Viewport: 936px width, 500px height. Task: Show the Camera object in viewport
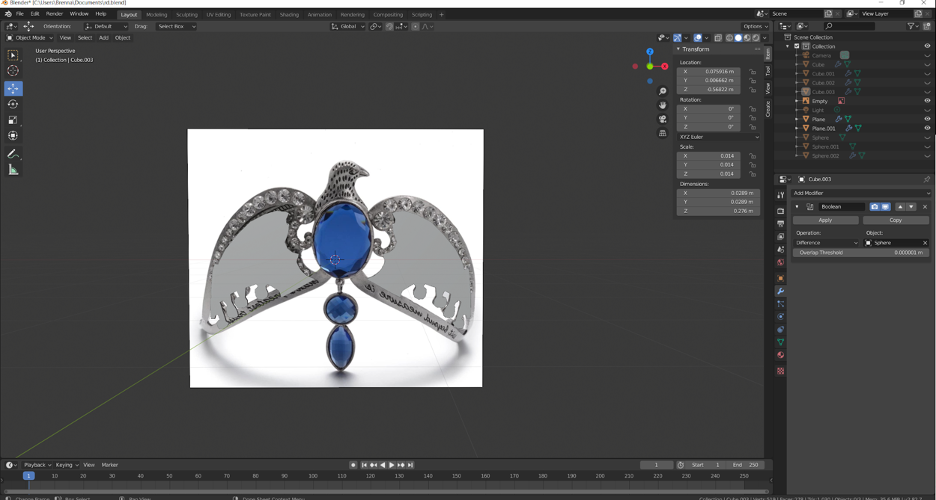click(927, 55)
